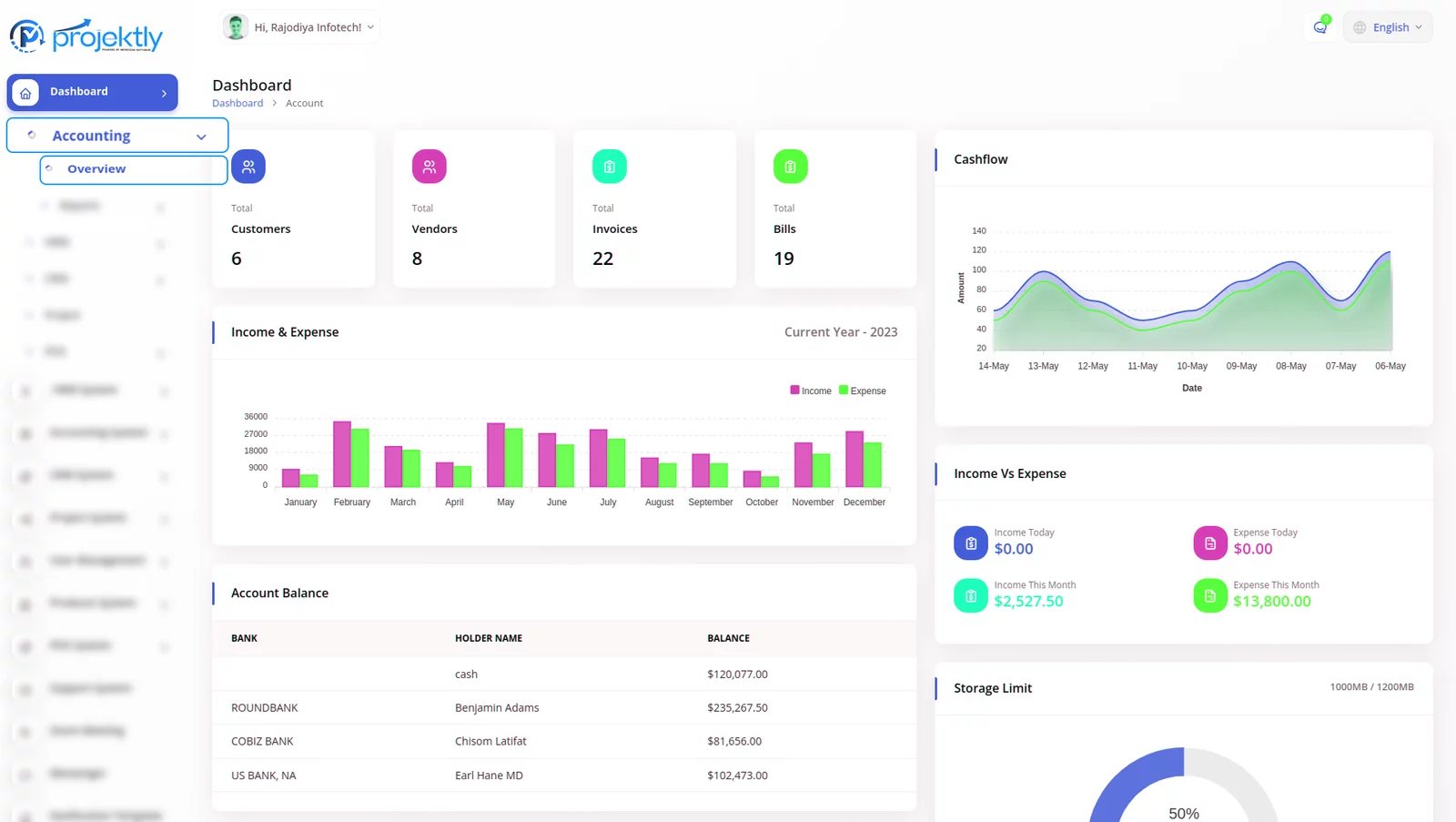
Task: Open the English language dropdown
Action: tap(1388, 27)
